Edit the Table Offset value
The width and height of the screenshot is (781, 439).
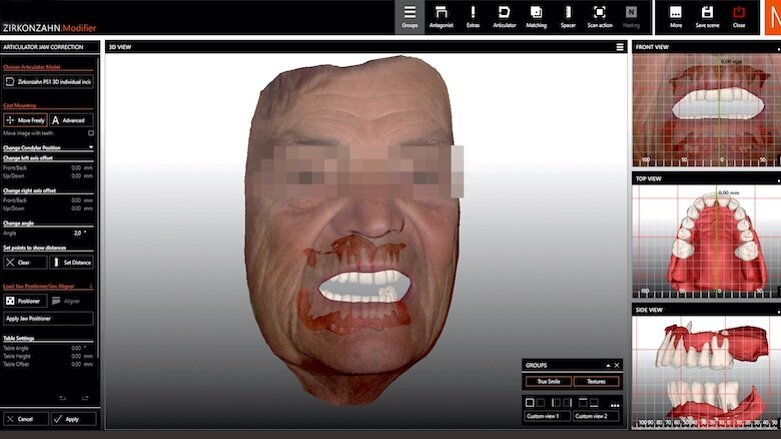click(x=75, y=364)
